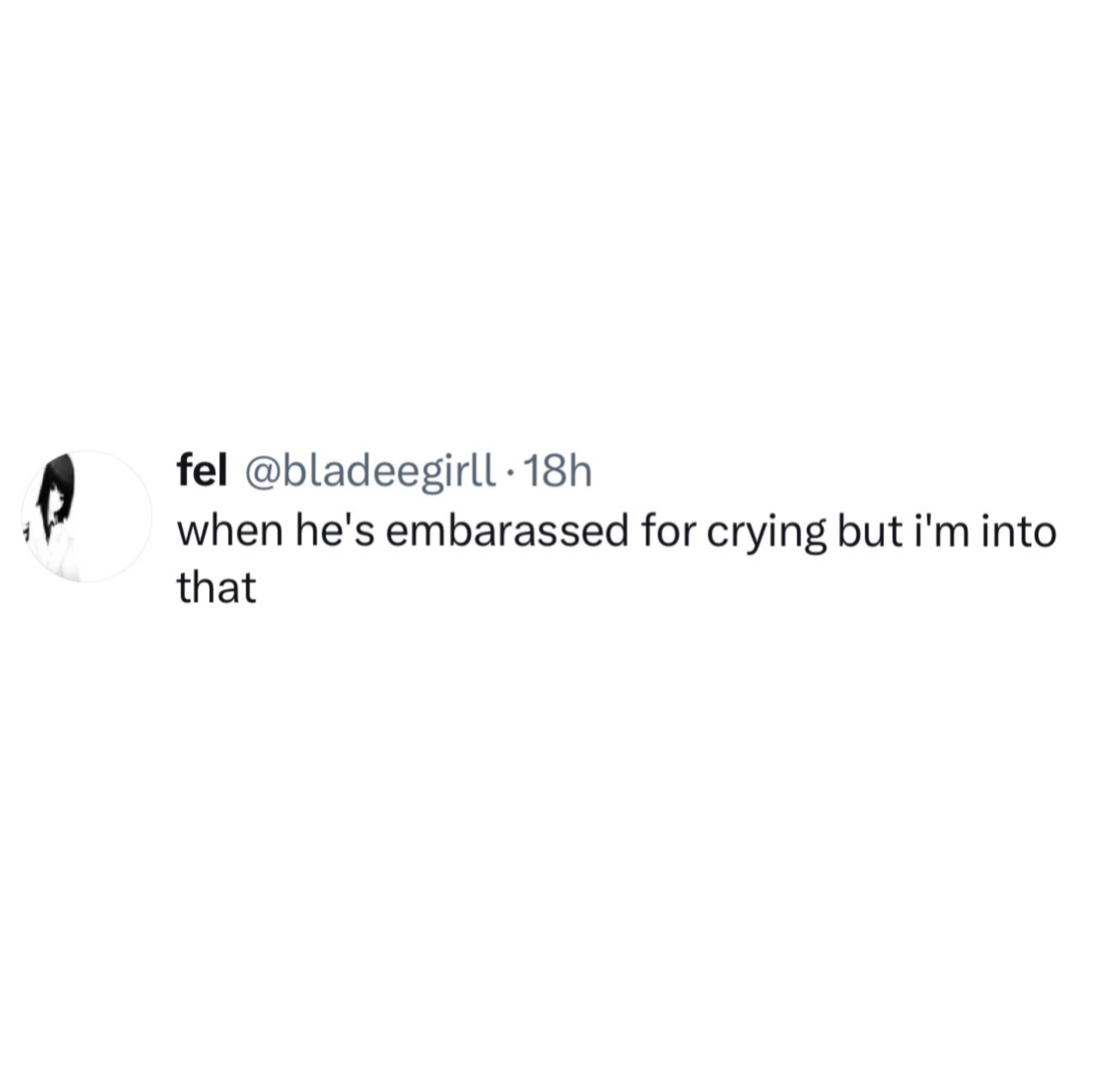The height and width of the screenshot is (1092, 1095).
Task: Open fel's circular profile avatar
Action: coord(87,516)
